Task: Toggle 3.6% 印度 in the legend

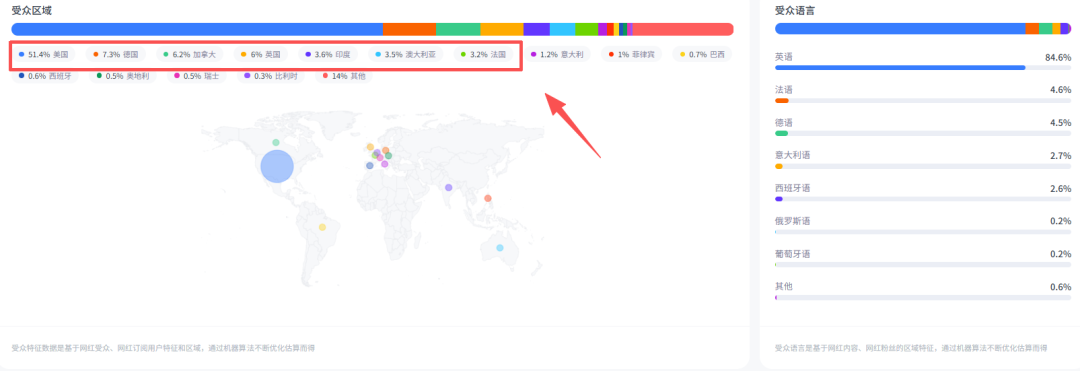Action: point(329,54)
